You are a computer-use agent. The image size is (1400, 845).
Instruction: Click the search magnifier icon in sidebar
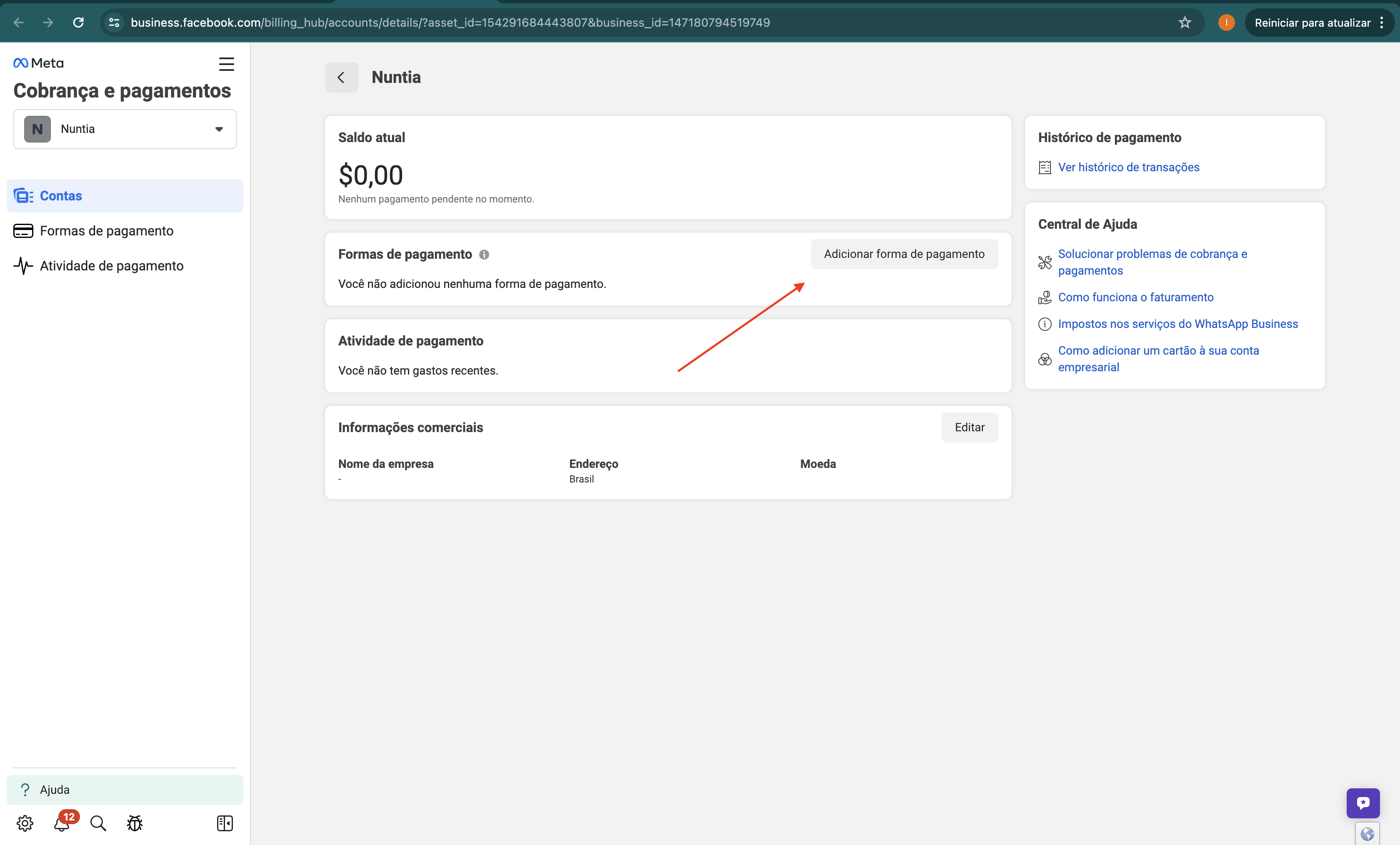98,823
